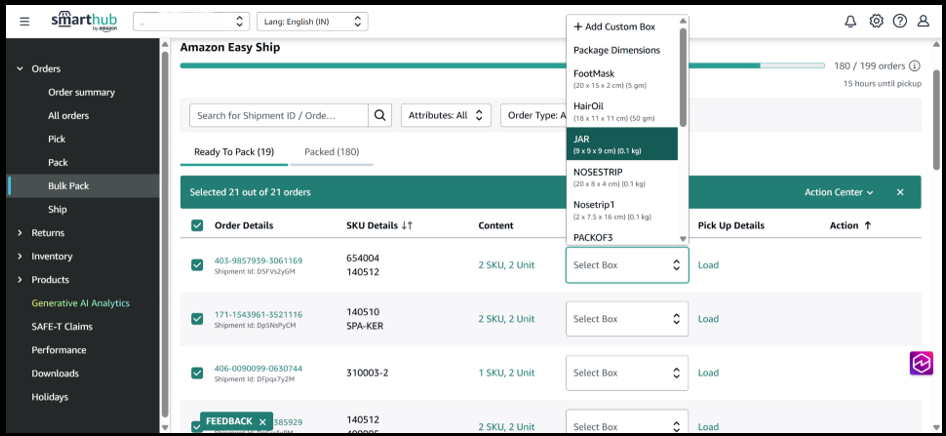Toggle the select-all orders checkbox

click(x=197, y=226)
